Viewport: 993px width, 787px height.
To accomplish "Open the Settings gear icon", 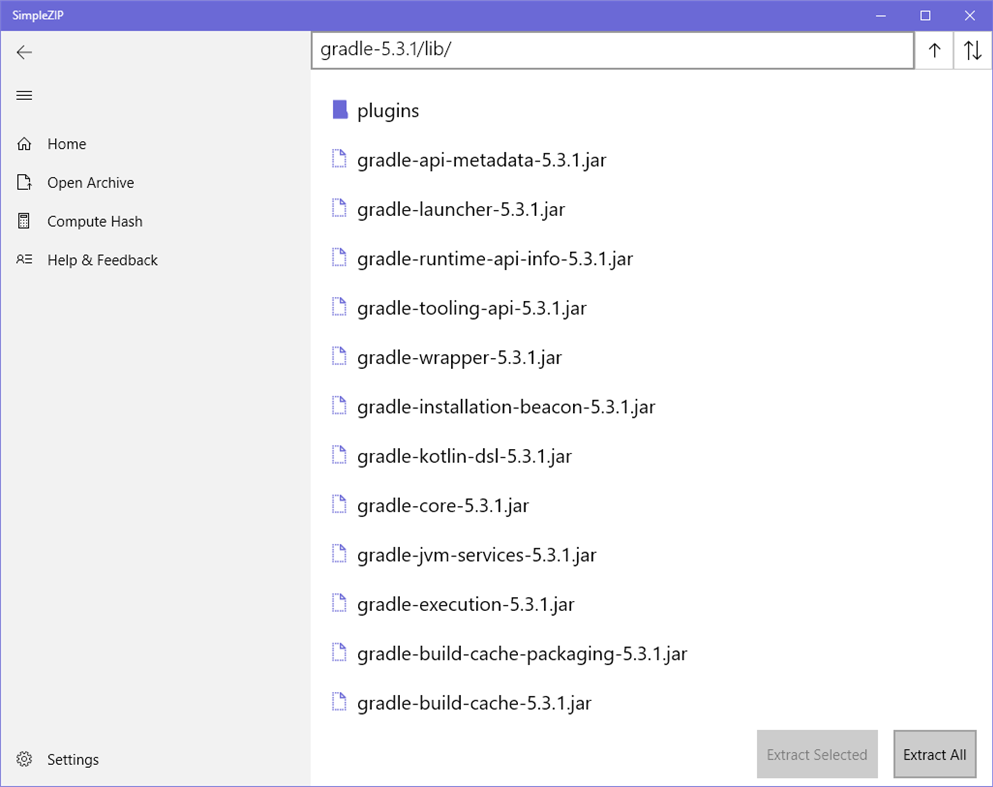I will 24,759.
